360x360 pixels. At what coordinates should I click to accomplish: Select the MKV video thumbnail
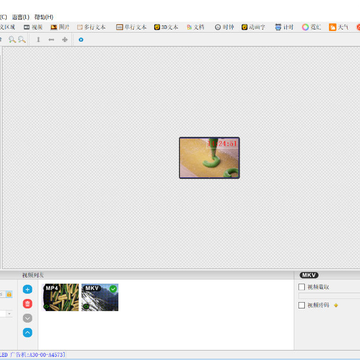(100, 297)
